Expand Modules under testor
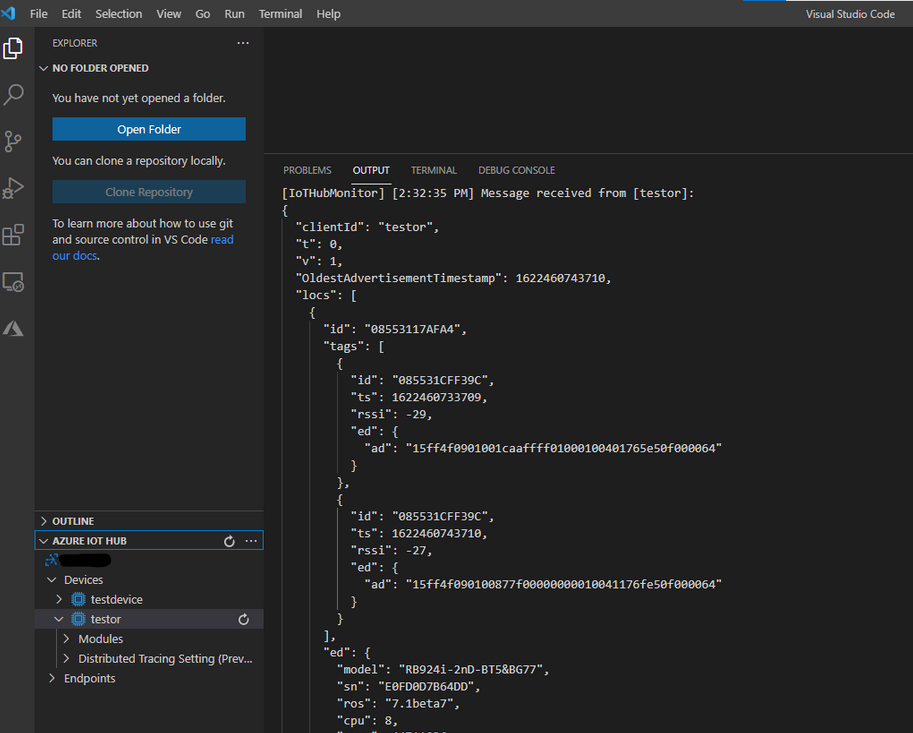This screenshot has width=913, height=733. 66,639
